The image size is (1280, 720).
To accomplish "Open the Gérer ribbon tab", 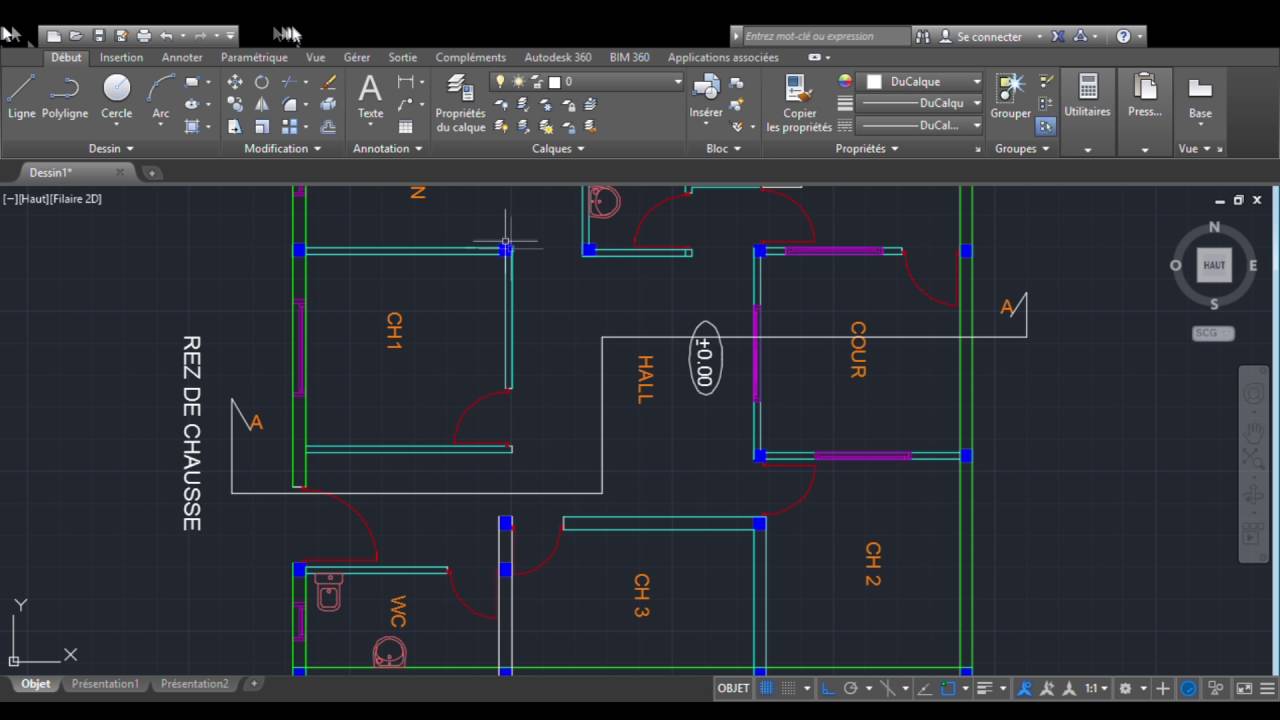I will tap(357, 58).
